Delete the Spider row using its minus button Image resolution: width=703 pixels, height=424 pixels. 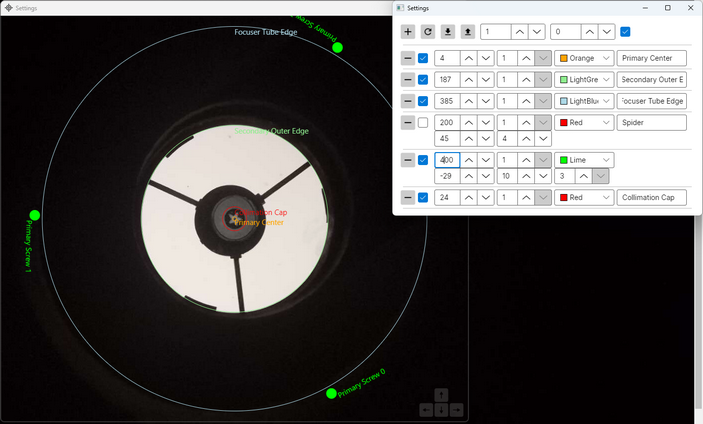coord(408,122)
